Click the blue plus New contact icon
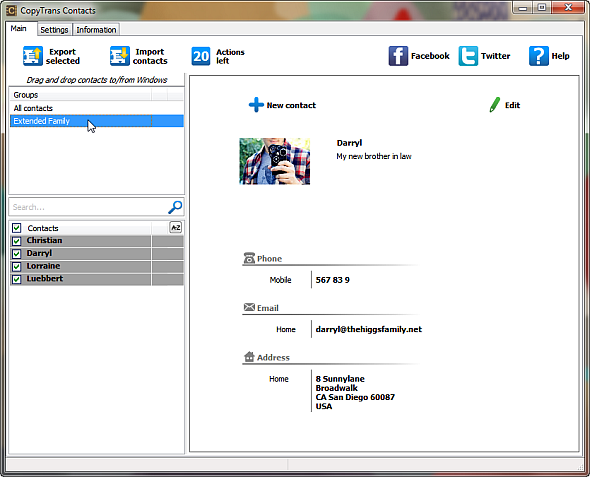 point(256,105)
